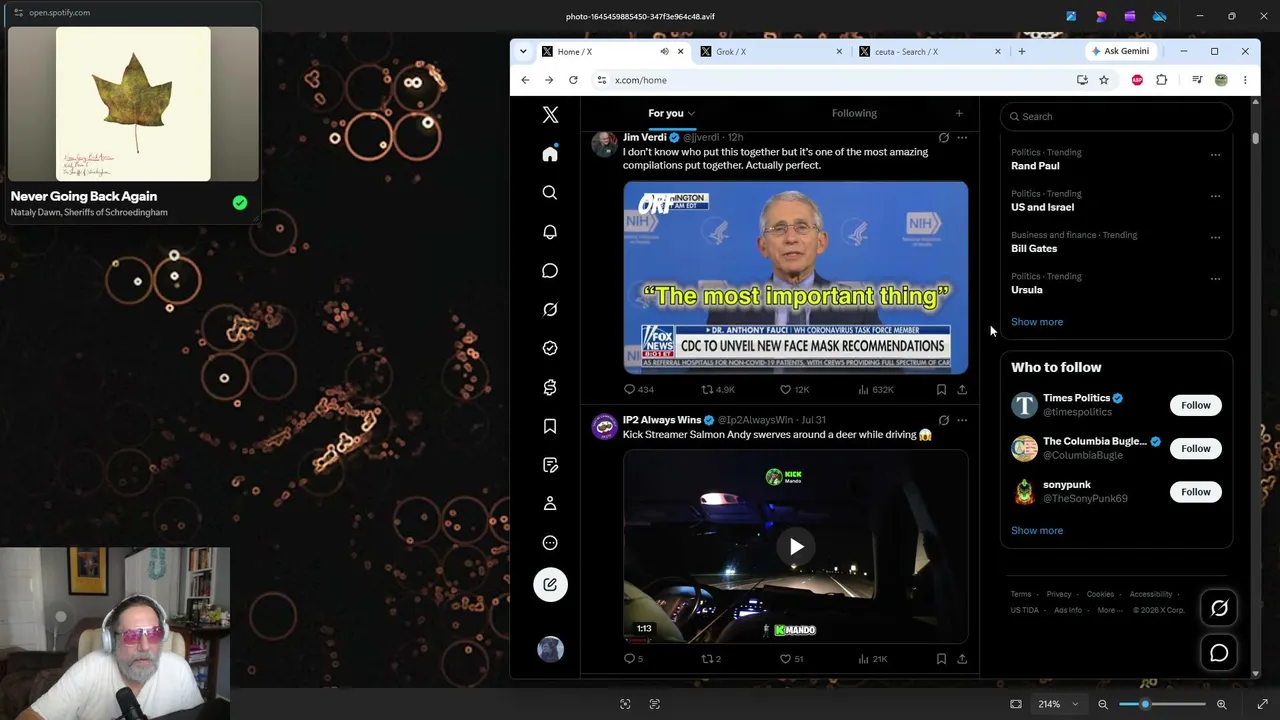Open more menu on IP2 Always Wins post
Viewport: 1280px width, 720px height.
point(962,420)
